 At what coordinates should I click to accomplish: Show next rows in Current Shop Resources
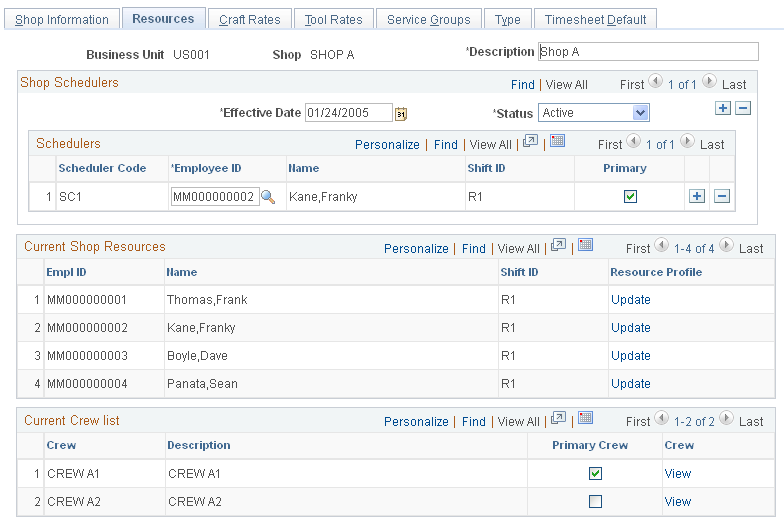tap(726, 245)
